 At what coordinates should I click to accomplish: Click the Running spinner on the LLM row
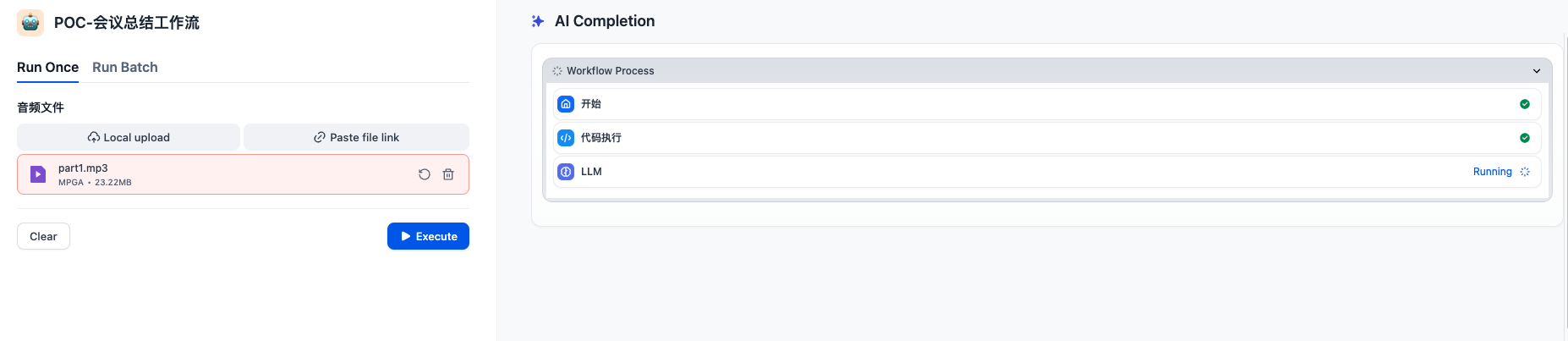(x=1525, y=172)
